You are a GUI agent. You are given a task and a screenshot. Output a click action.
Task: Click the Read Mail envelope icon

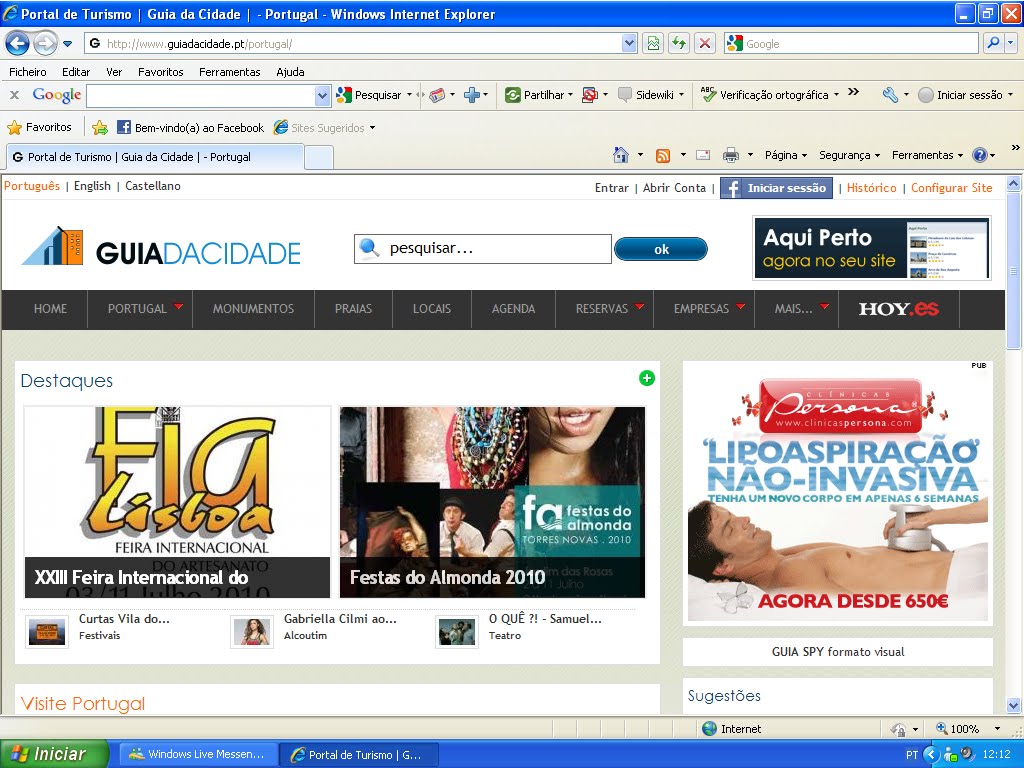(x=703, y=155)
